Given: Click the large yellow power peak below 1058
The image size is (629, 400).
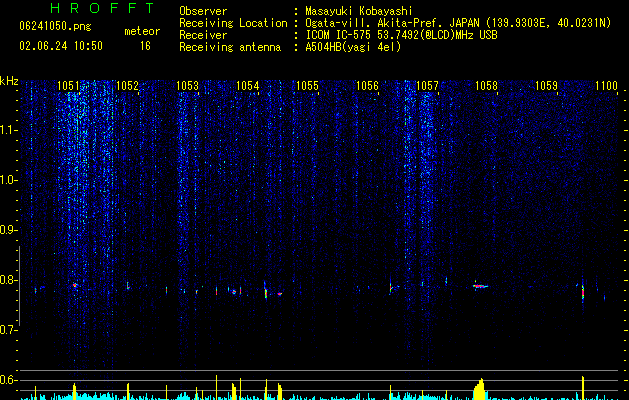Looking at the screenshot, I should pyautogui.click(x=480, y=389).
